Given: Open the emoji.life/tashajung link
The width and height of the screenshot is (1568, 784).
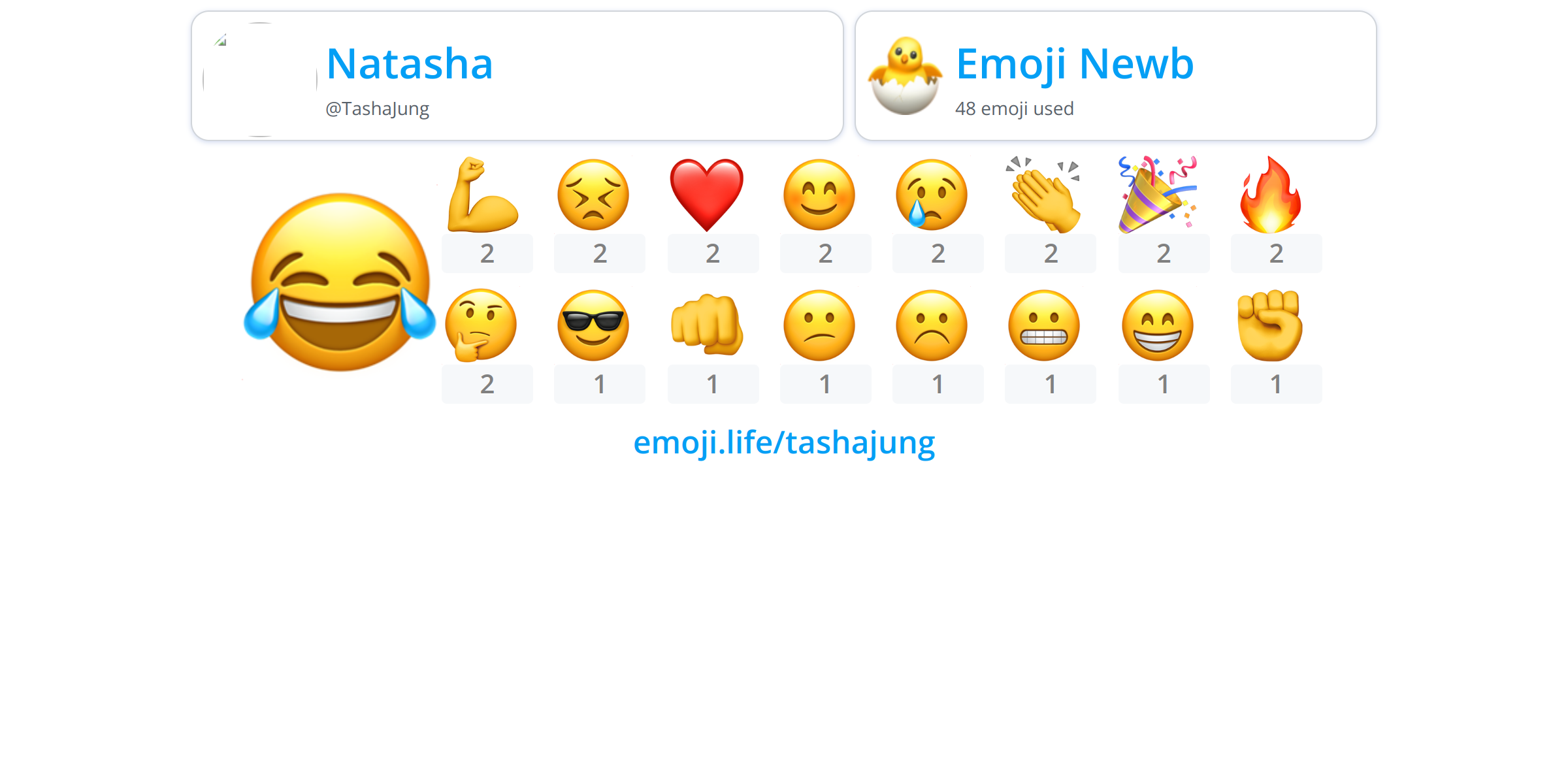Looking at the screenshot, I should tap(784, 443).
